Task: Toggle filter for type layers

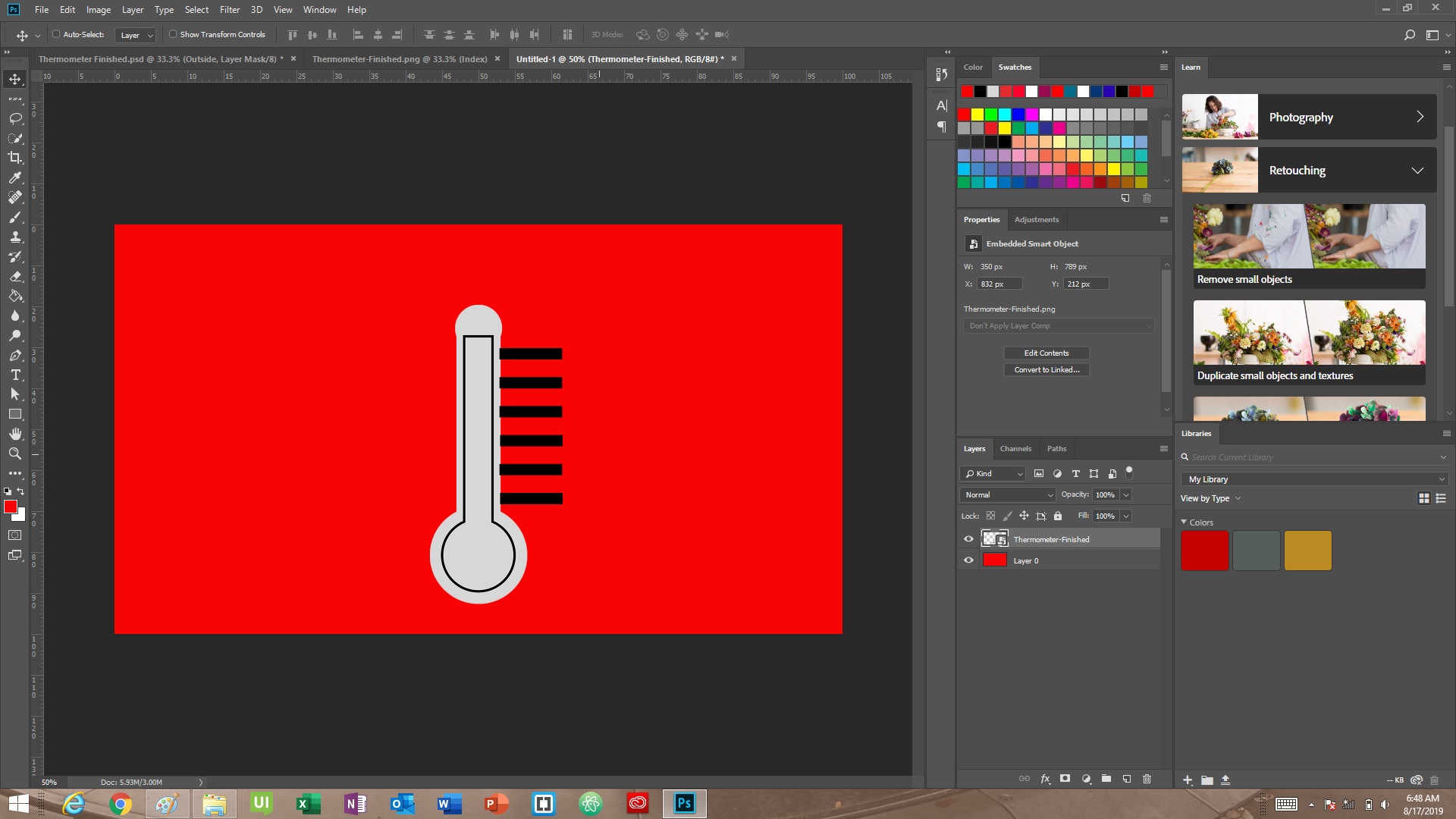Action: coord(1075,473)
